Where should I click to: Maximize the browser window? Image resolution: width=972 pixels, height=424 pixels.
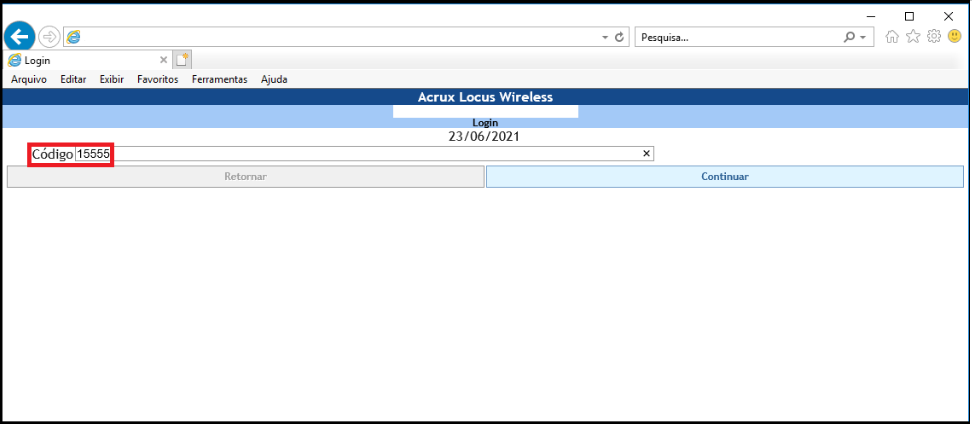909,16
